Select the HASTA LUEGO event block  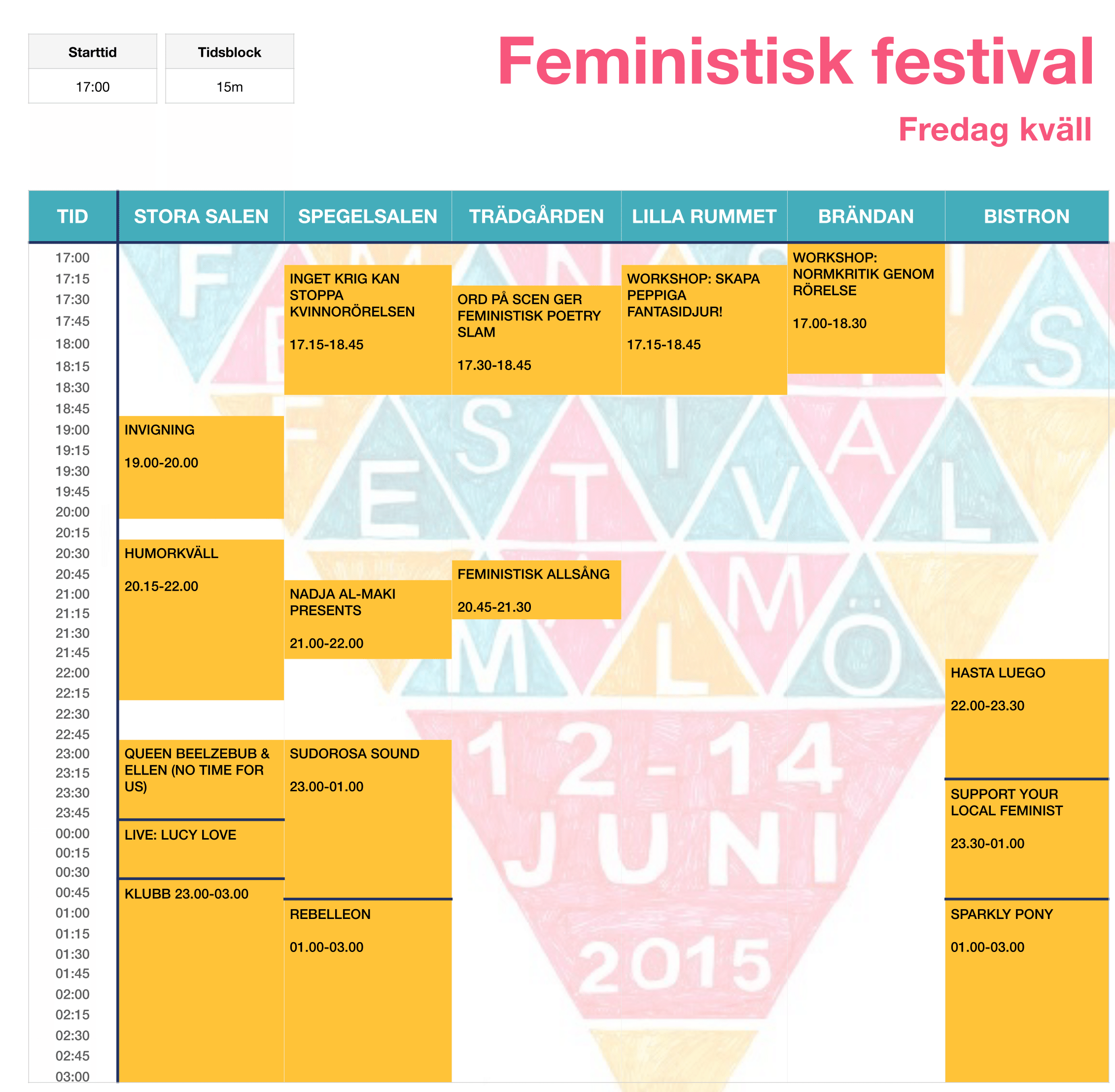1026,718
